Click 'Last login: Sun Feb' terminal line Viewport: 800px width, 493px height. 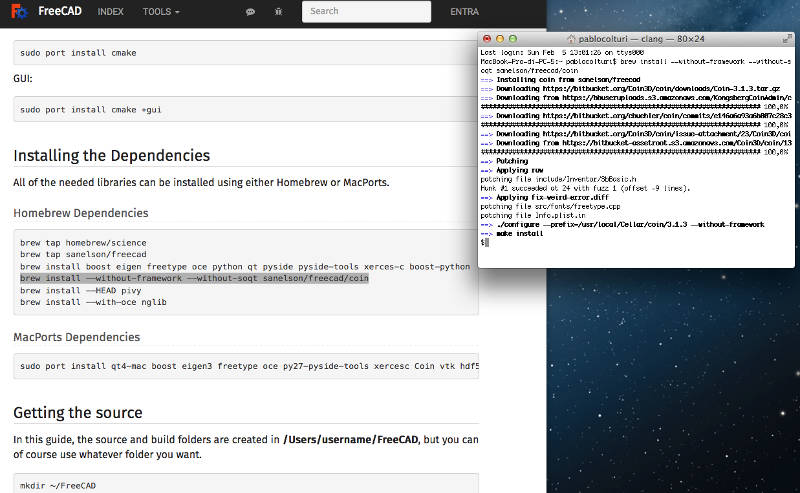click(562, 53)
